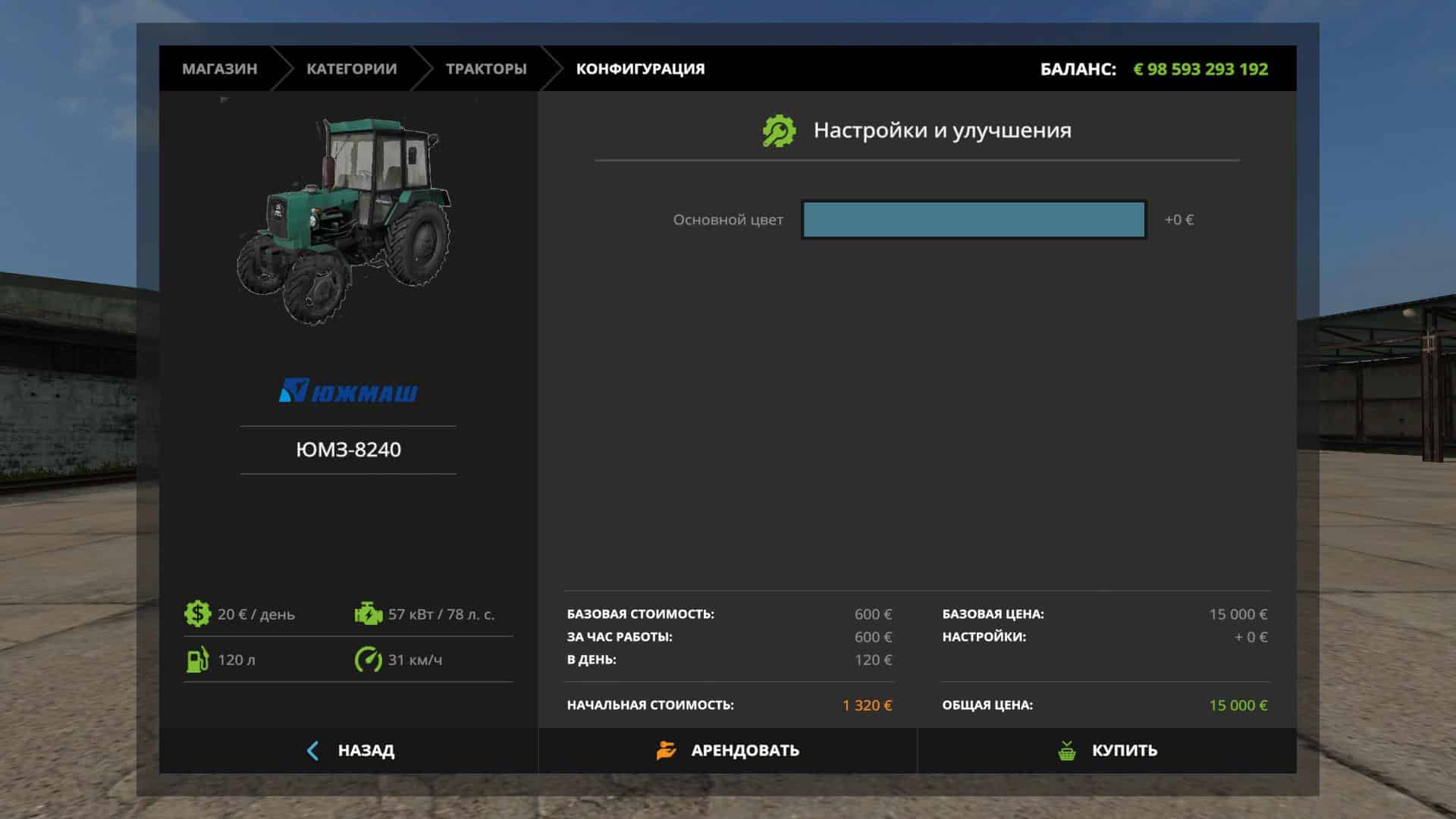Pick the blue Основной цвет swatch
The image size is (1456, 819).
tap(974, 220)
